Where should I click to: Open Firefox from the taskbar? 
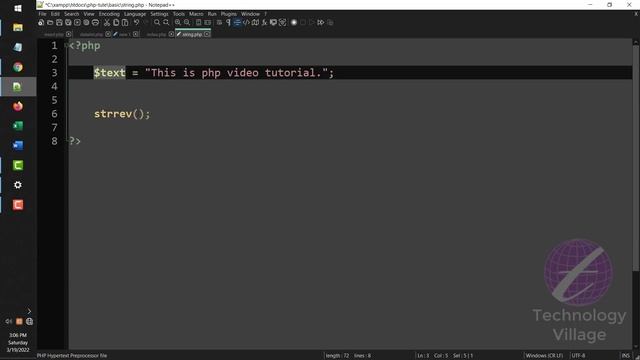coord(18,106)
